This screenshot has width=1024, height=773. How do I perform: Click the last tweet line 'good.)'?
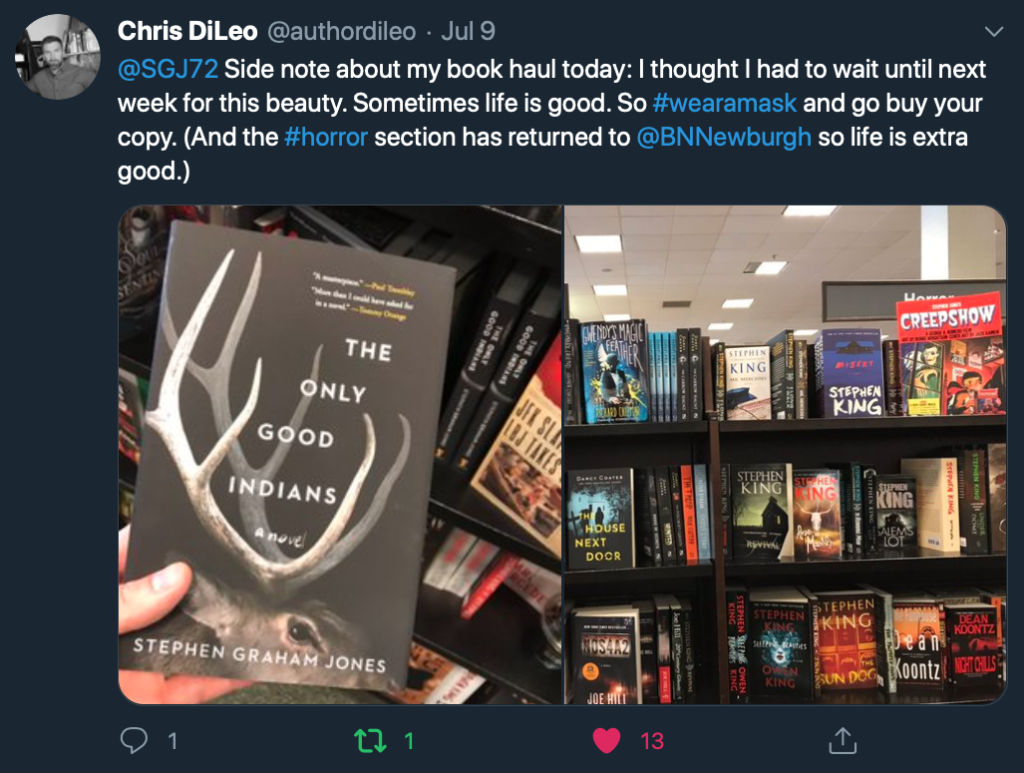pos(154,171)
